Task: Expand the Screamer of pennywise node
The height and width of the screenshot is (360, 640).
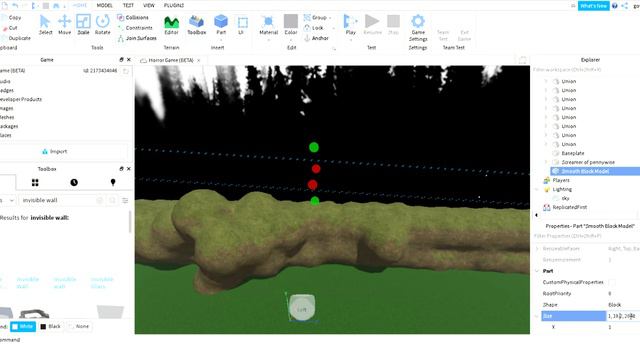Action: point(546,162)
